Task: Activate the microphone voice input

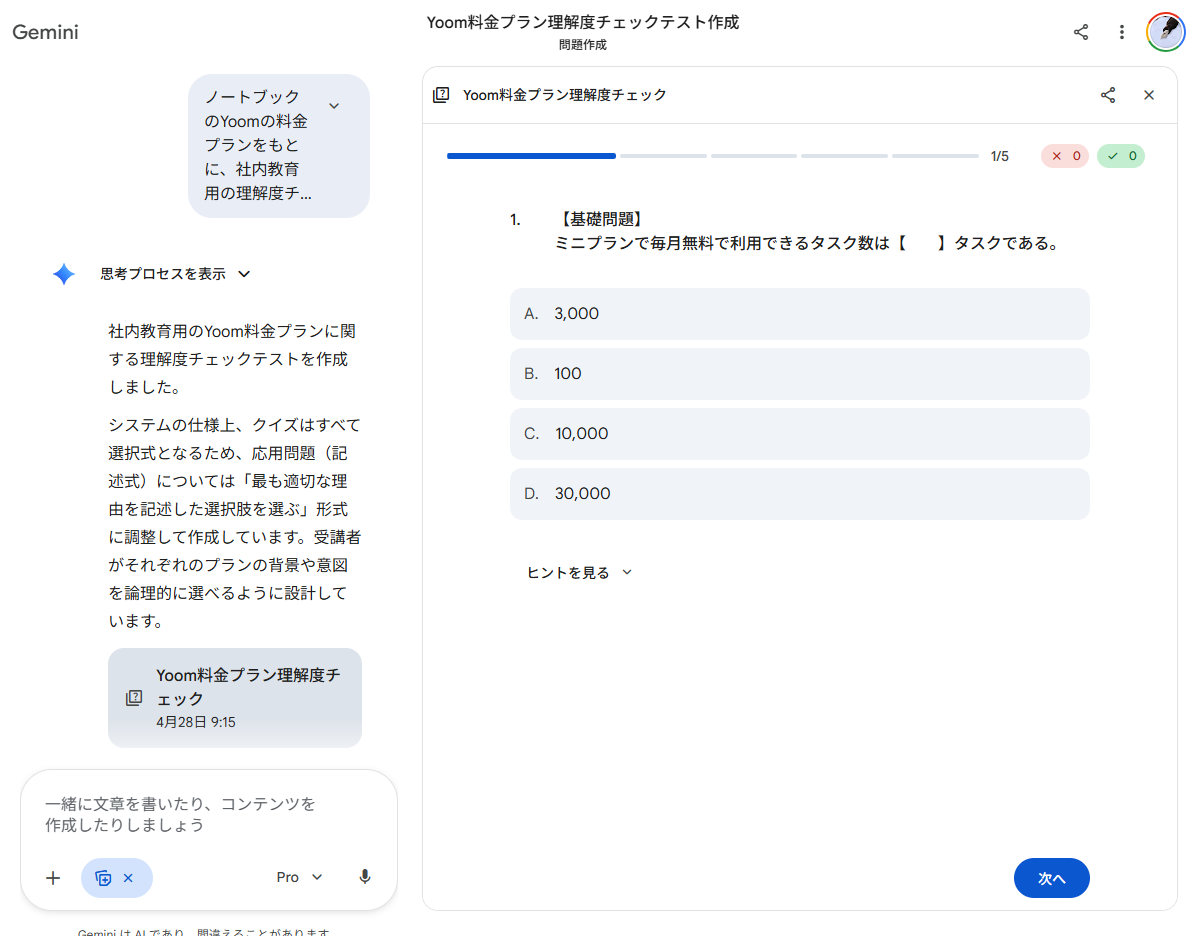Action: 365,878
